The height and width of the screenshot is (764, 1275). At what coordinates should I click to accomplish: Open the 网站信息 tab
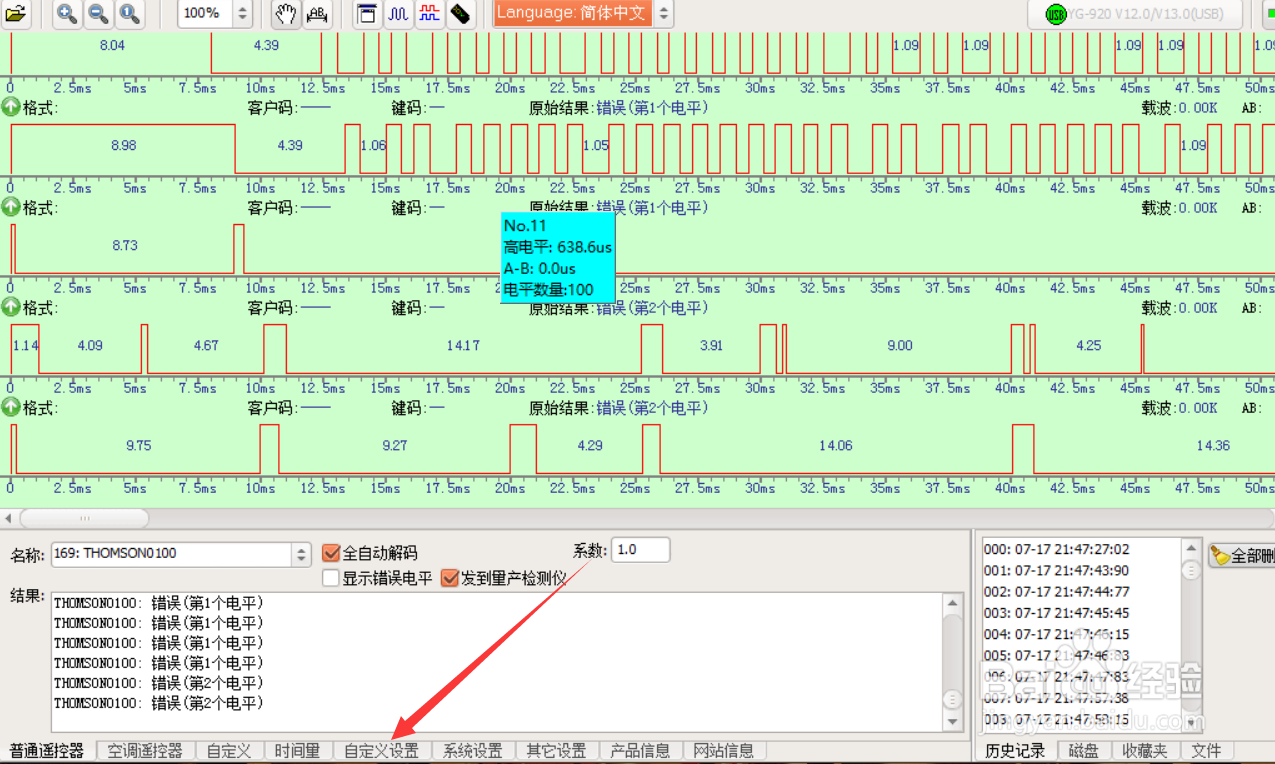pyautogui.click(x=724, y=751)
